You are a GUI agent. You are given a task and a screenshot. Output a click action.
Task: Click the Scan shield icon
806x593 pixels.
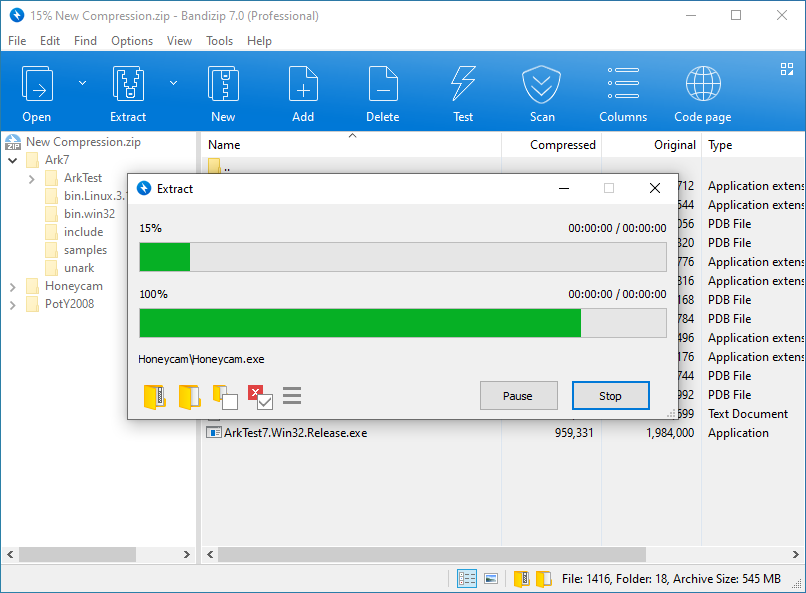click(542, 85)
